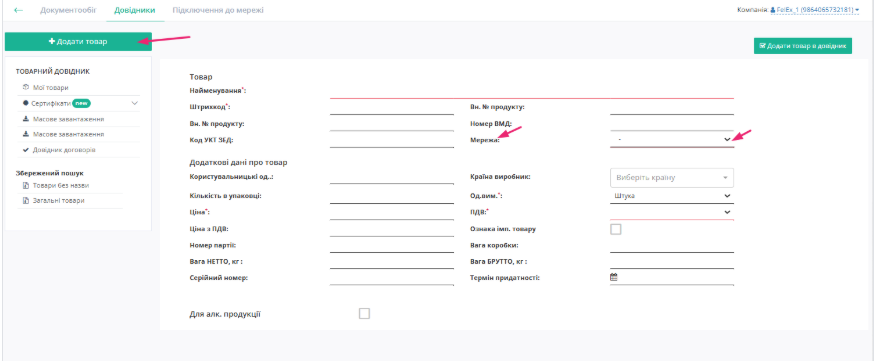Image resolution: width=875 pixels, height=361 pixels.
Task: Focus the Найменування input field
Action: tap(532, 92)
